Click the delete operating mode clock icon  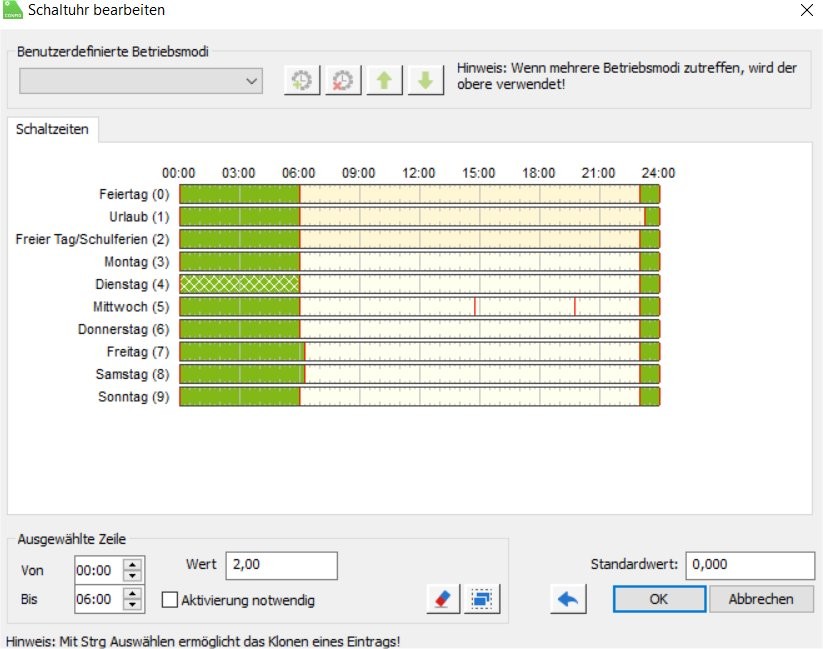343,80
